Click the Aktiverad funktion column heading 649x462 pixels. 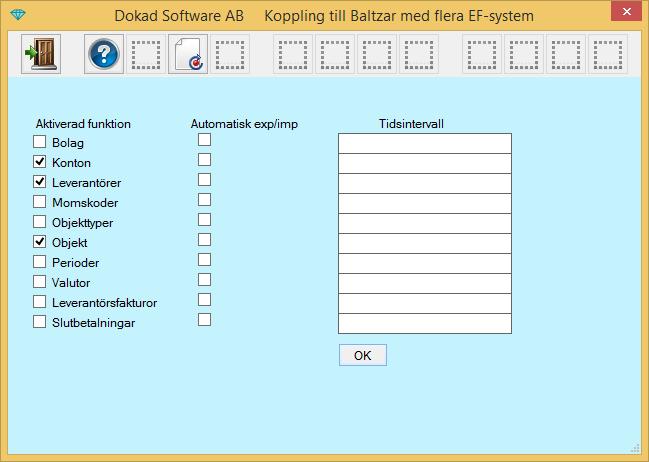83,124
